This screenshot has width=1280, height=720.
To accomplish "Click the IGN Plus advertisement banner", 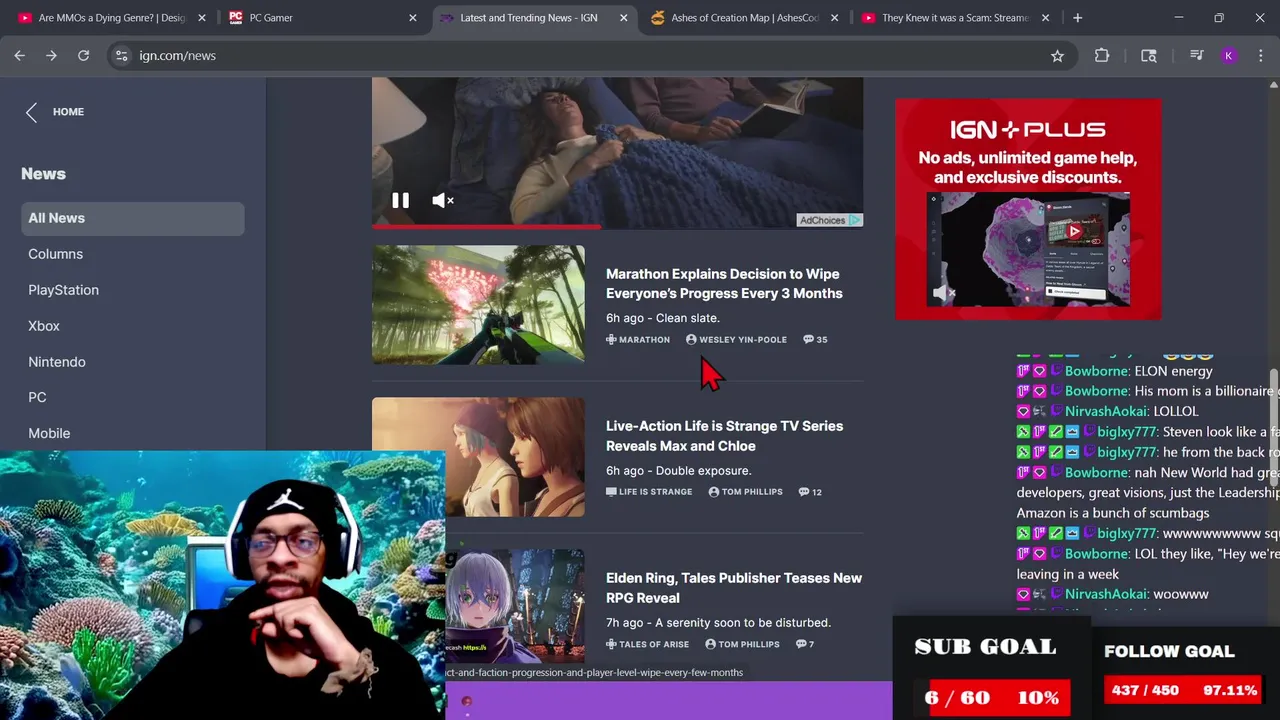I will [1028, 209].
